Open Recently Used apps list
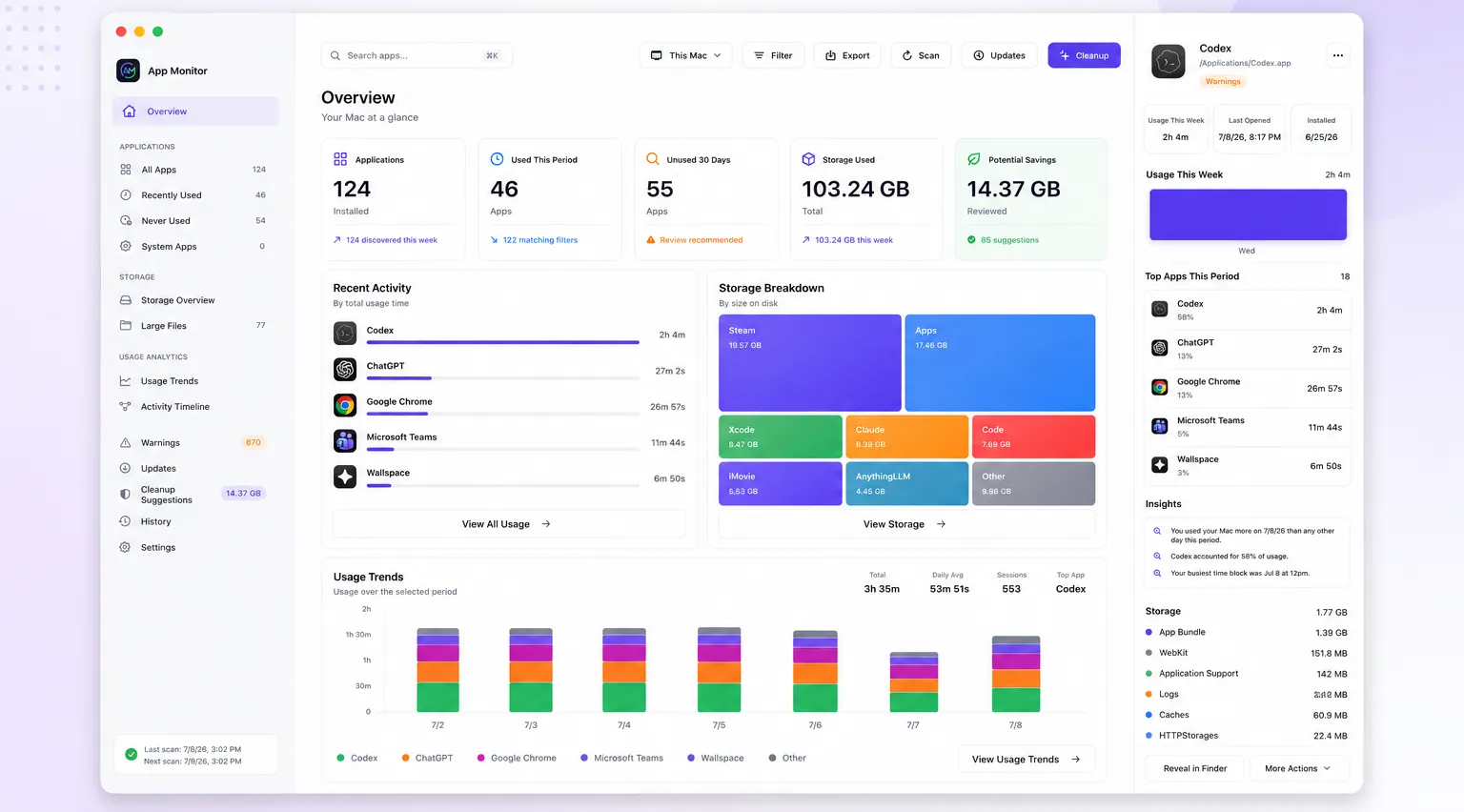This screenshot has height=812, width=1464. coord(195,195)
